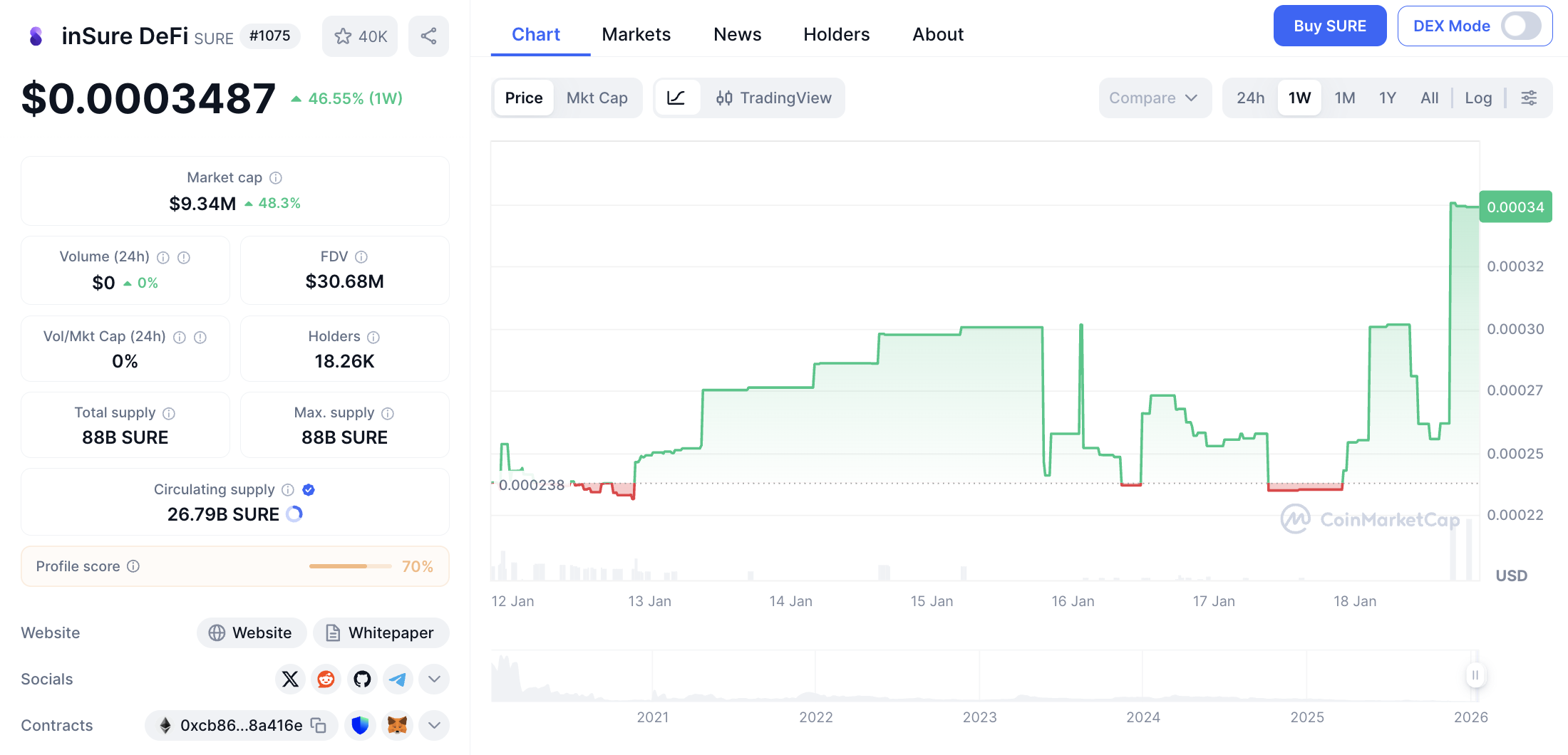1568x755 pixels.
Task: Open chart settings sliders icon
Action: tap(1529, 98)
